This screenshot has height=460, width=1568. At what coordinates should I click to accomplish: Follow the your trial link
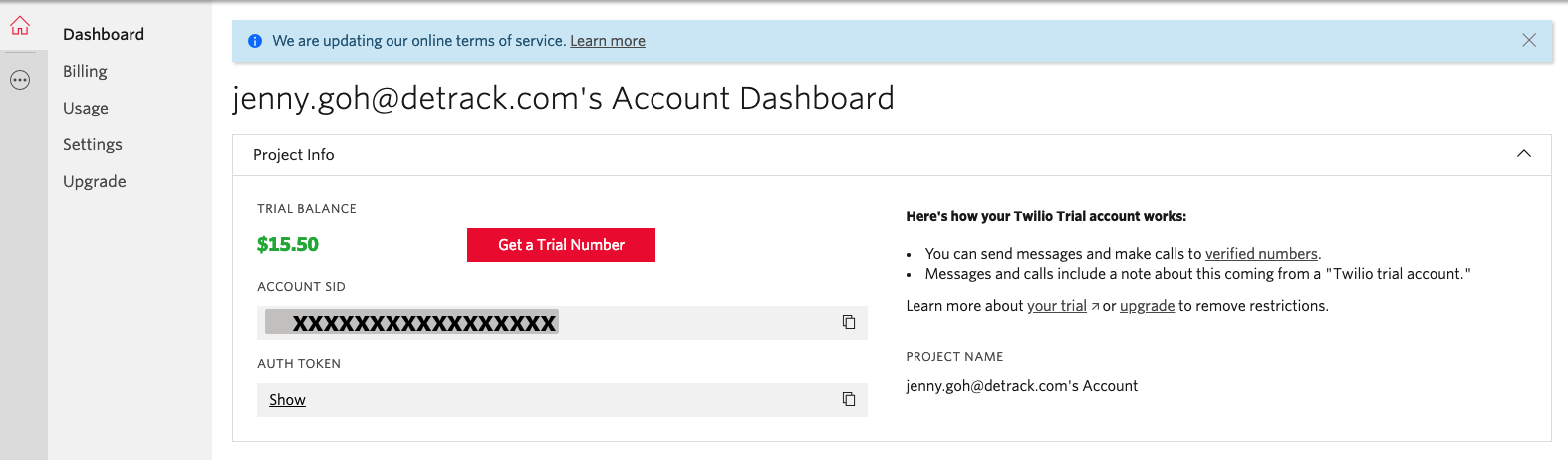click(x=1057, y=306)
